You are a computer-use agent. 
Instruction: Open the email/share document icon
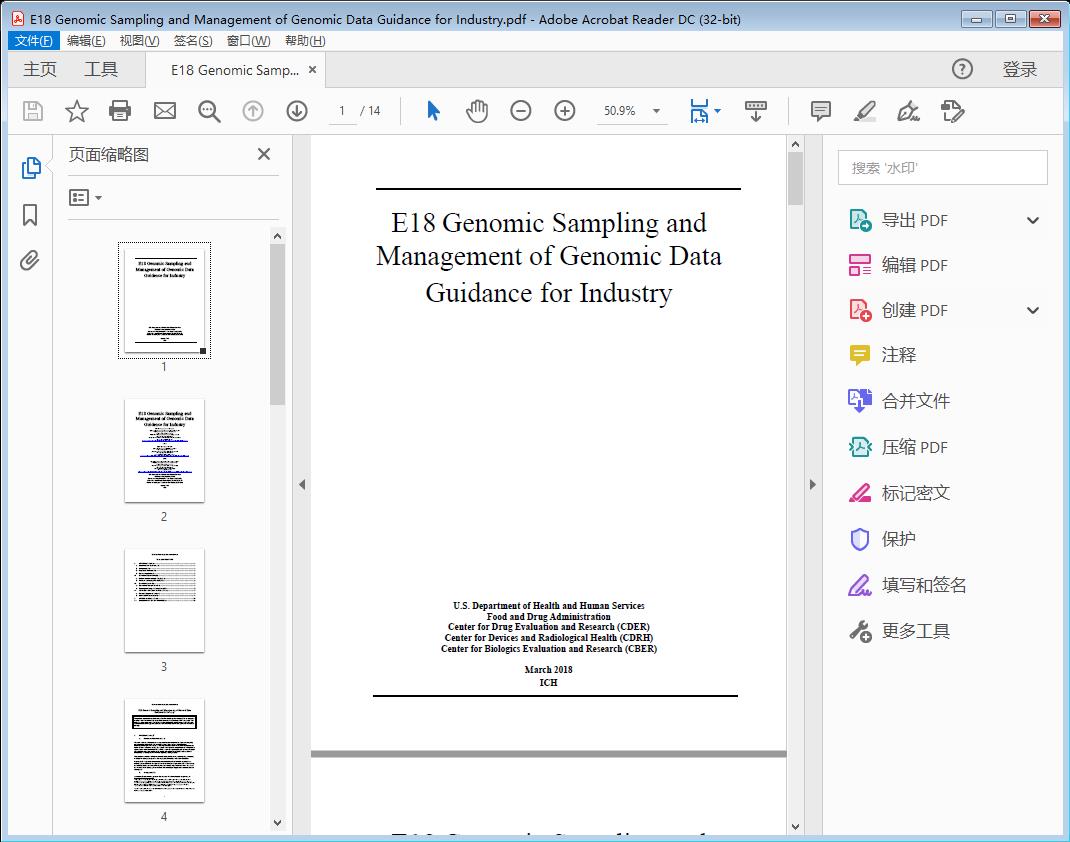click(164, 111)
